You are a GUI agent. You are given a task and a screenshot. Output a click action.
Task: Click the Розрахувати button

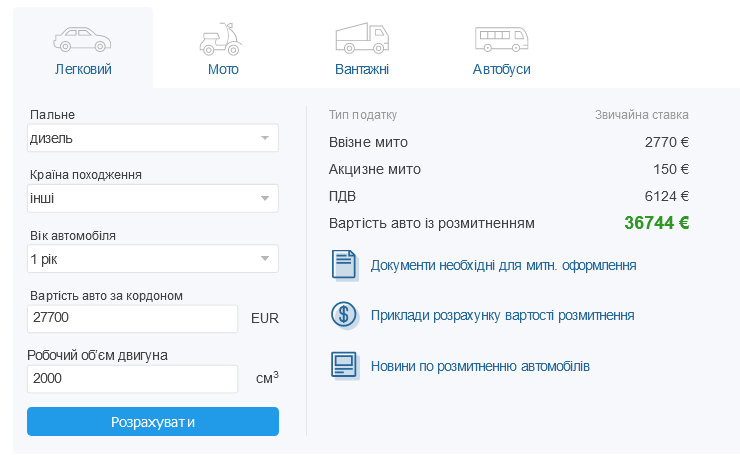pyautogui.click(x=153, y=421)
